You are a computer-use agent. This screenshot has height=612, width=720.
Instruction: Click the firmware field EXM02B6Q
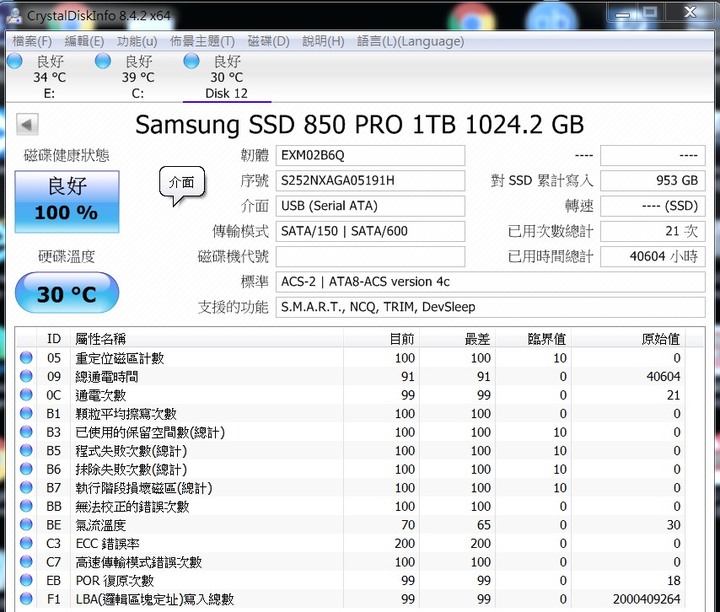coord(370,156)
